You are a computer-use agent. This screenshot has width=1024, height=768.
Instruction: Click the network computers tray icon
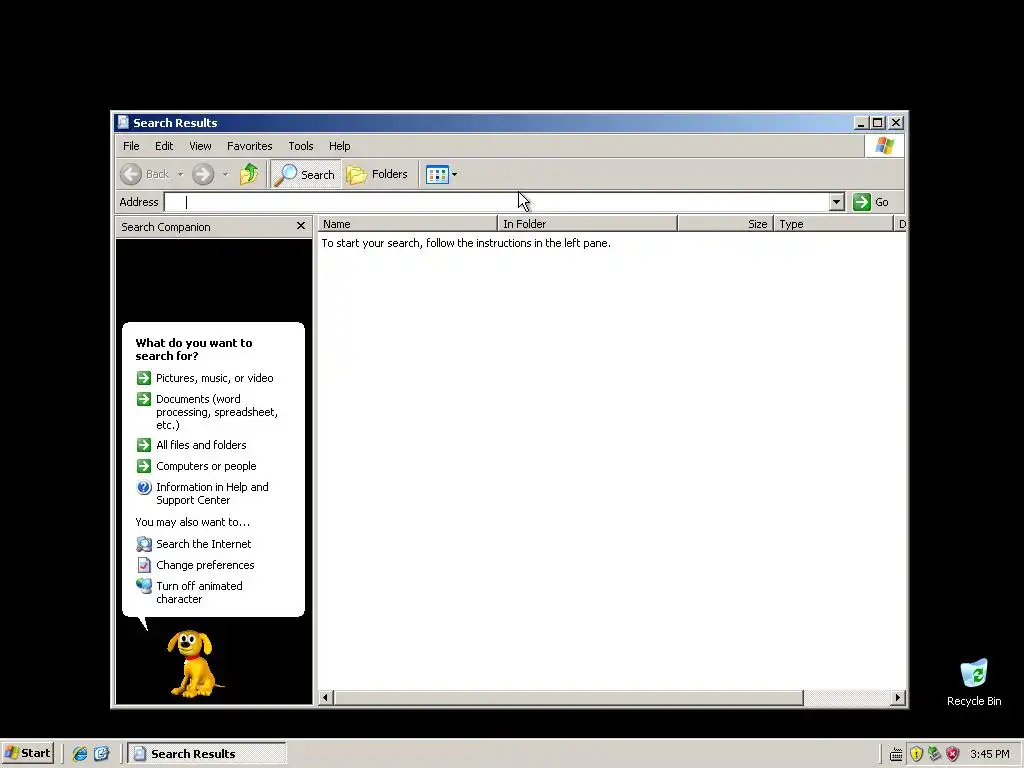935,754
